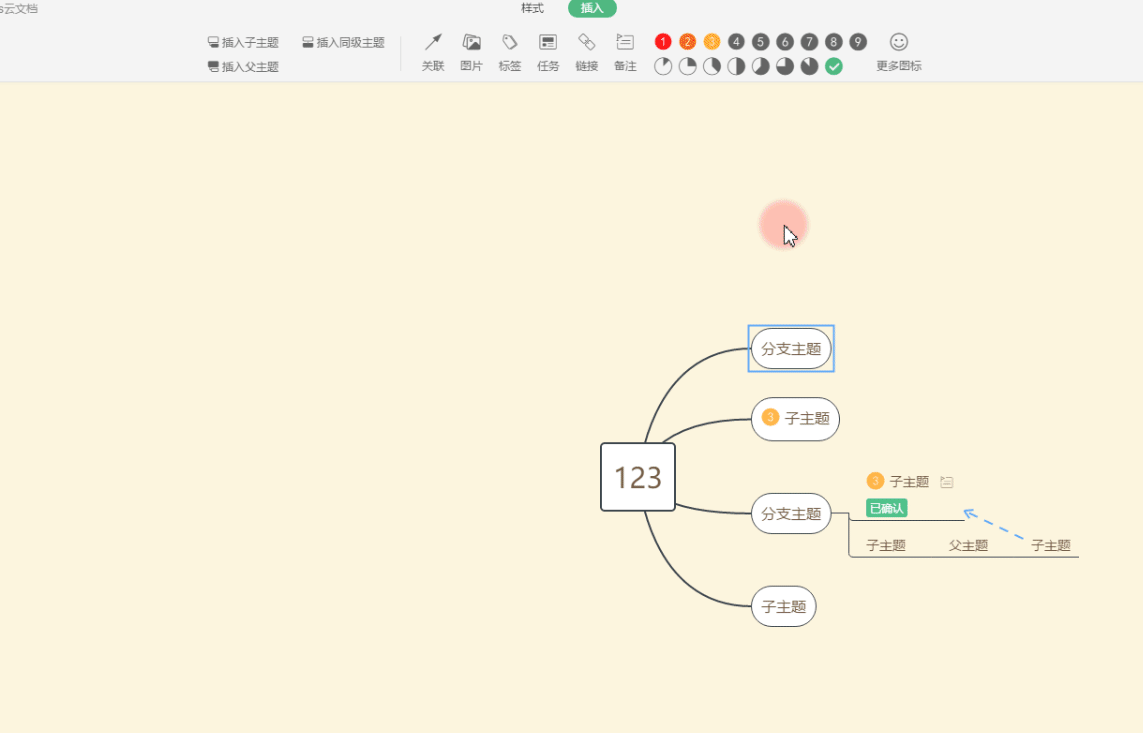Click the 插入子主题 button
This screenshot has height=733, width=1143.
click(x=243, y=42)
